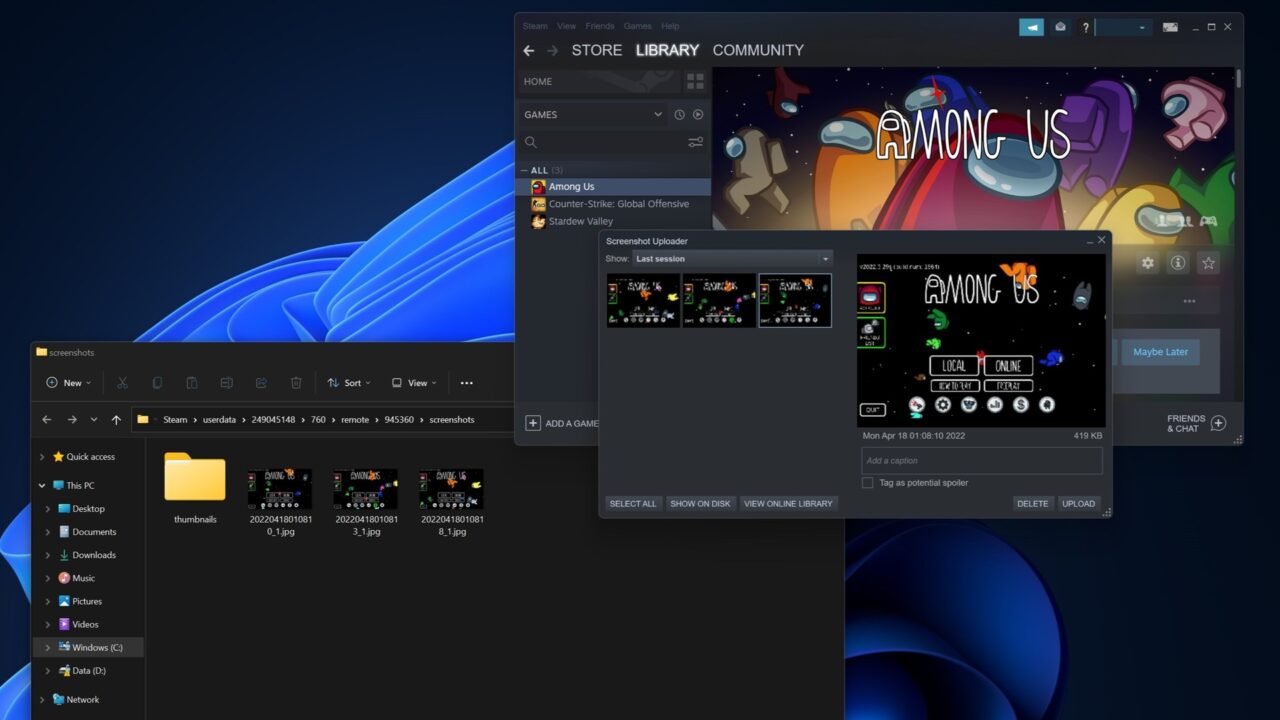Click VIEW ONLINE LIBRARY button

(788, 504)
